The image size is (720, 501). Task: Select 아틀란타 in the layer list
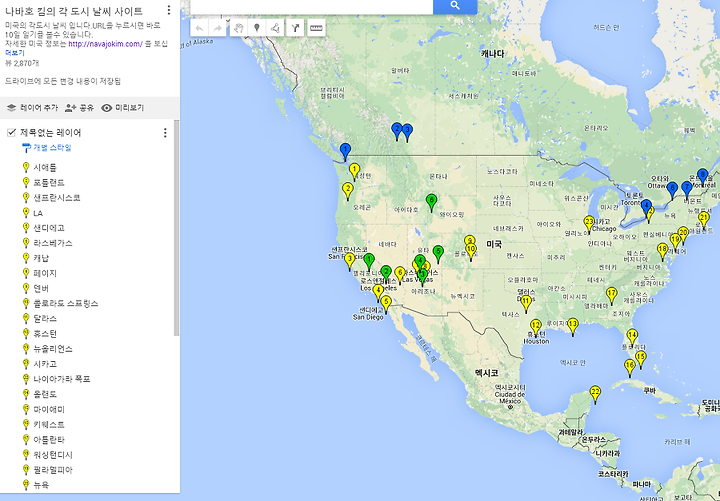coord(49,440)
